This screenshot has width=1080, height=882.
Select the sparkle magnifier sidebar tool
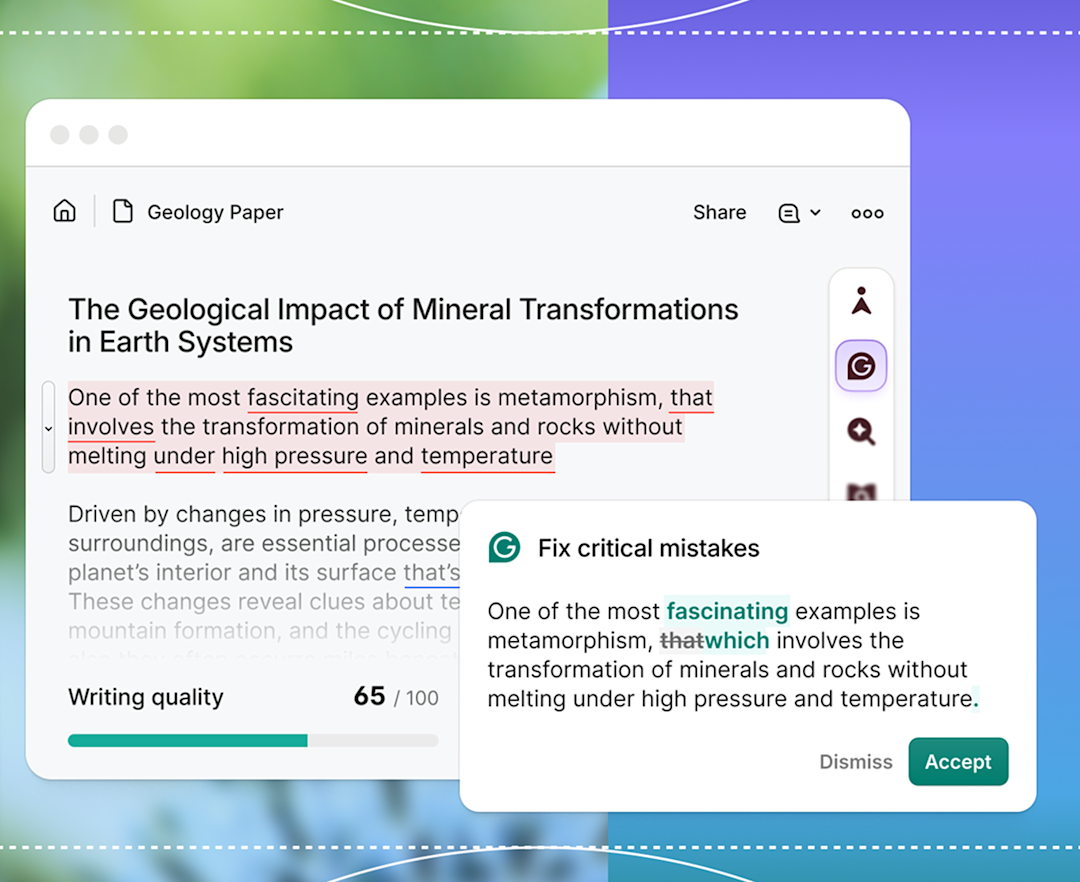click(x=861, y=431)
